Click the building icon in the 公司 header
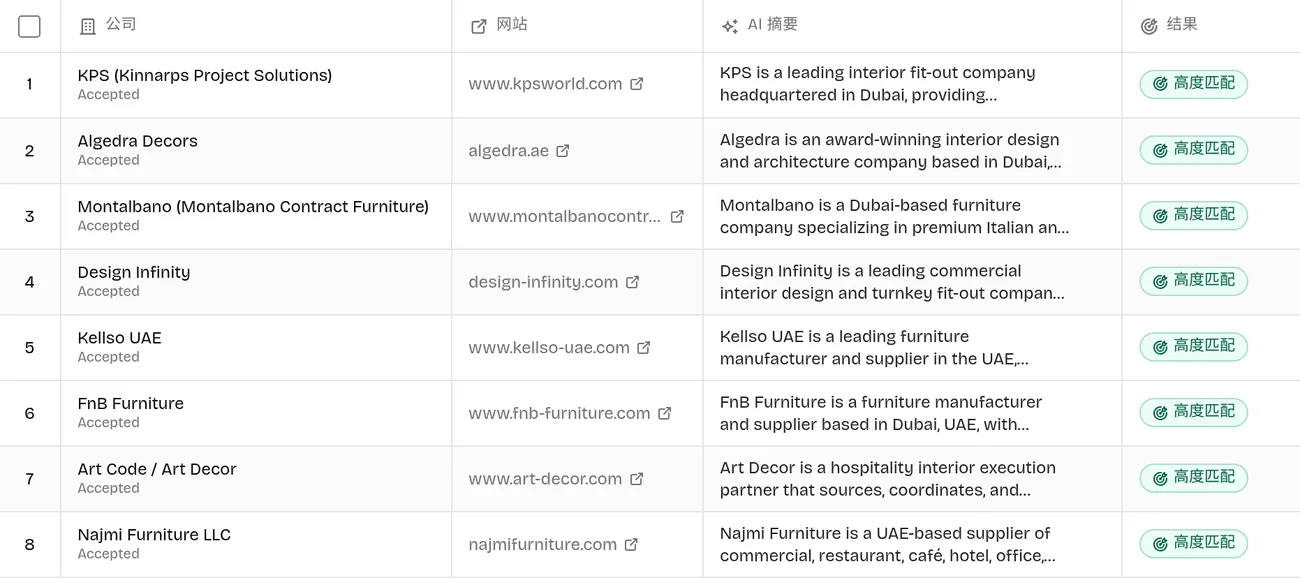The height and width of the screenshot is (578, 1300). 88,26
